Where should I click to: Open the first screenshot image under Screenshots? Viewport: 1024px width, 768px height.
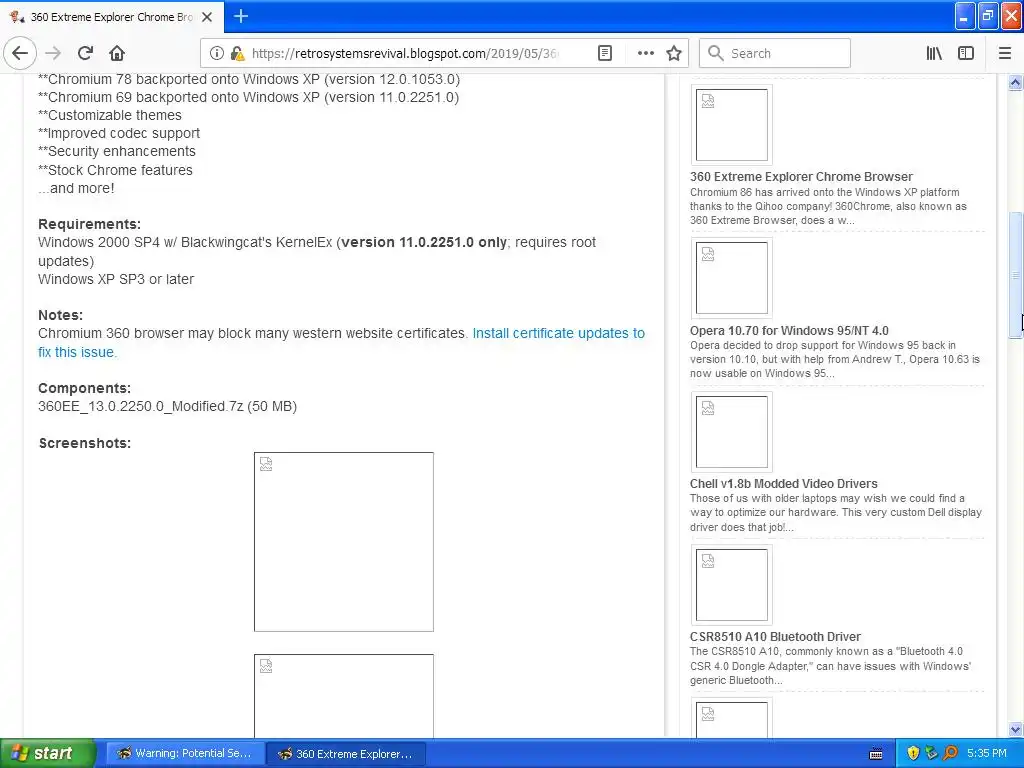[x=344, y=542]
